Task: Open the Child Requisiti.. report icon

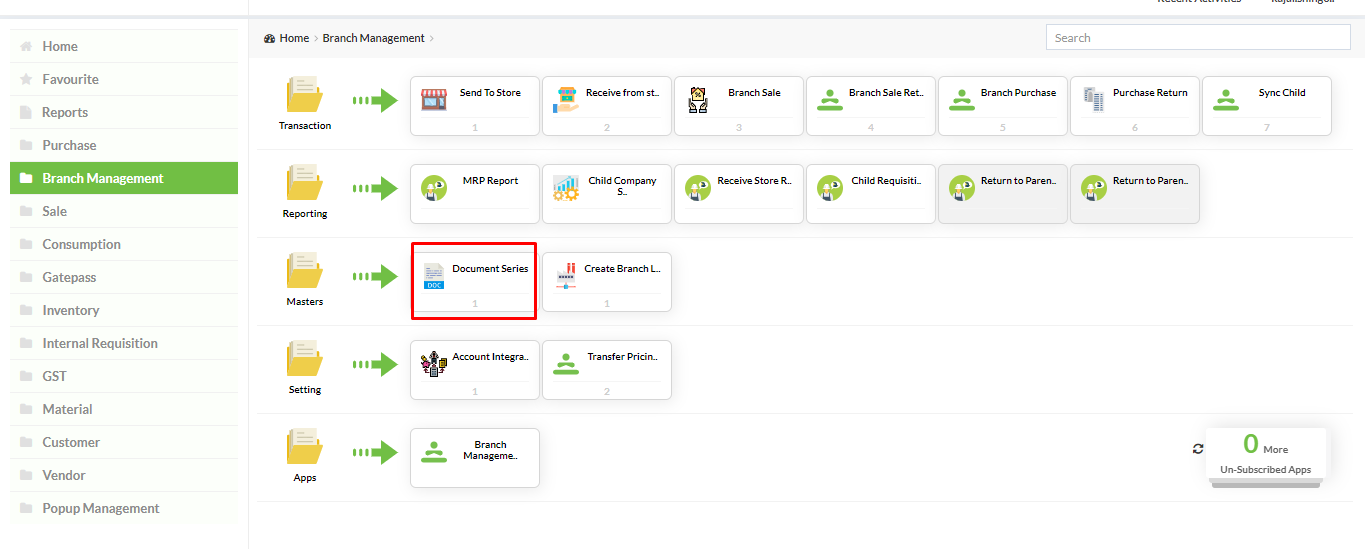Action: point(830,188)
